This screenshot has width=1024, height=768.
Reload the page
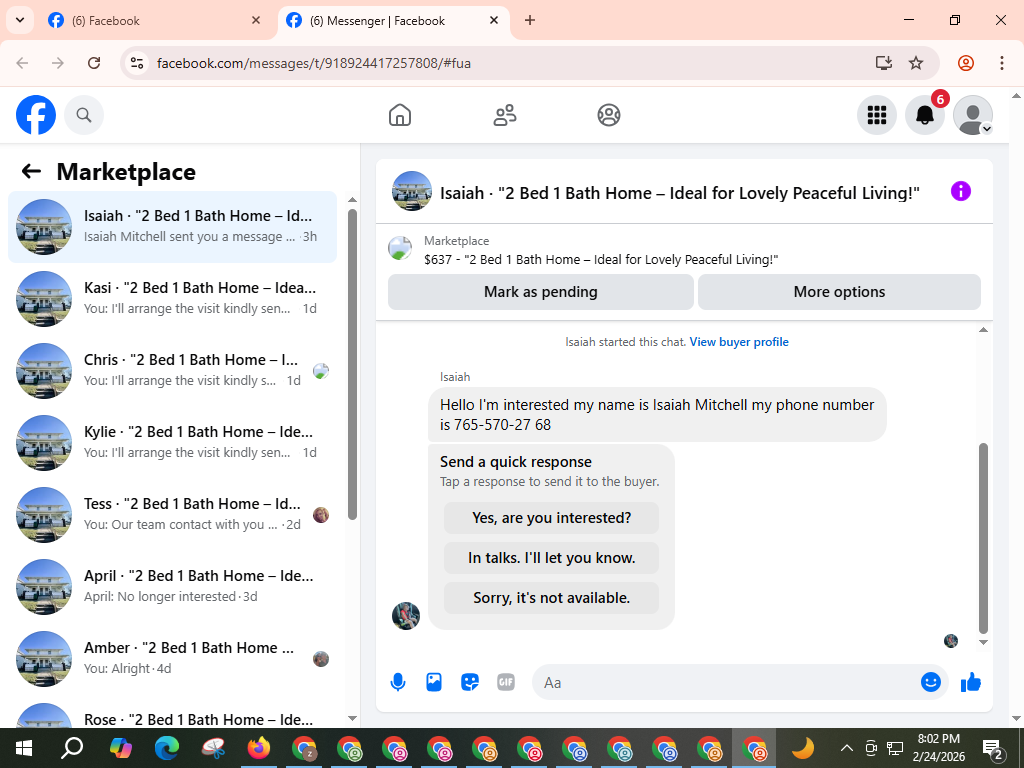[x=94, y=63]
